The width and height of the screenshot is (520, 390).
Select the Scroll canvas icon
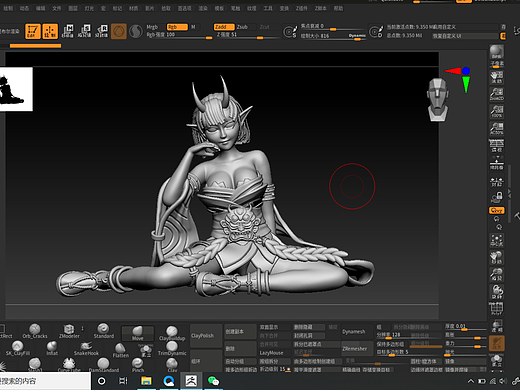[496, 77]
